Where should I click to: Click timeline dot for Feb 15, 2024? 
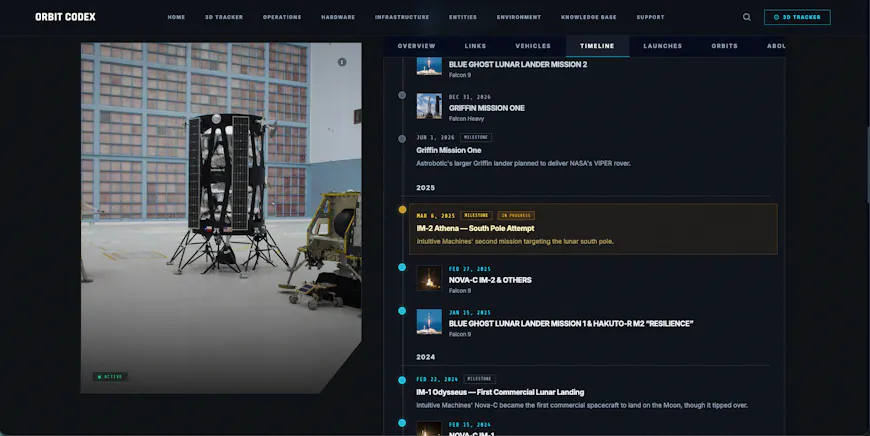(x=402, y=423)
